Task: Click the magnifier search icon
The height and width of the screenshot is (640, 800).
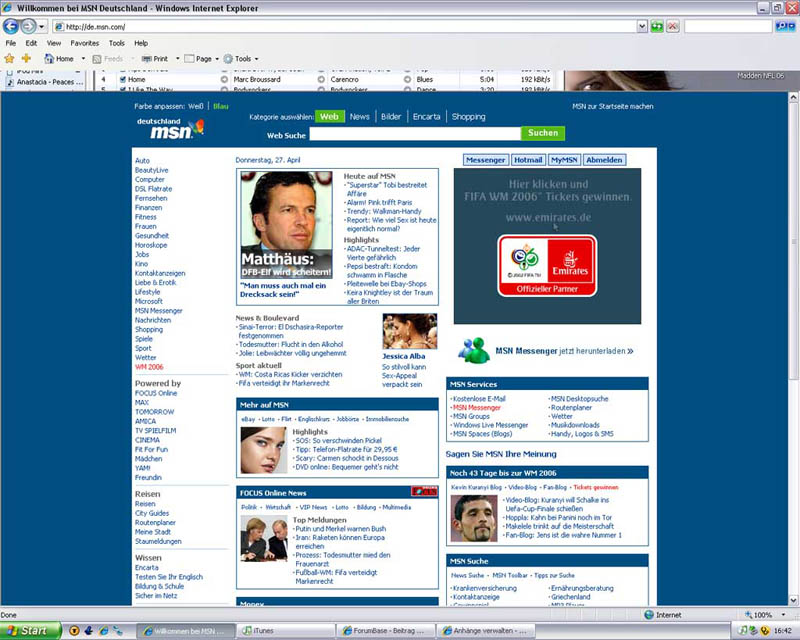Action: (781, 26)
